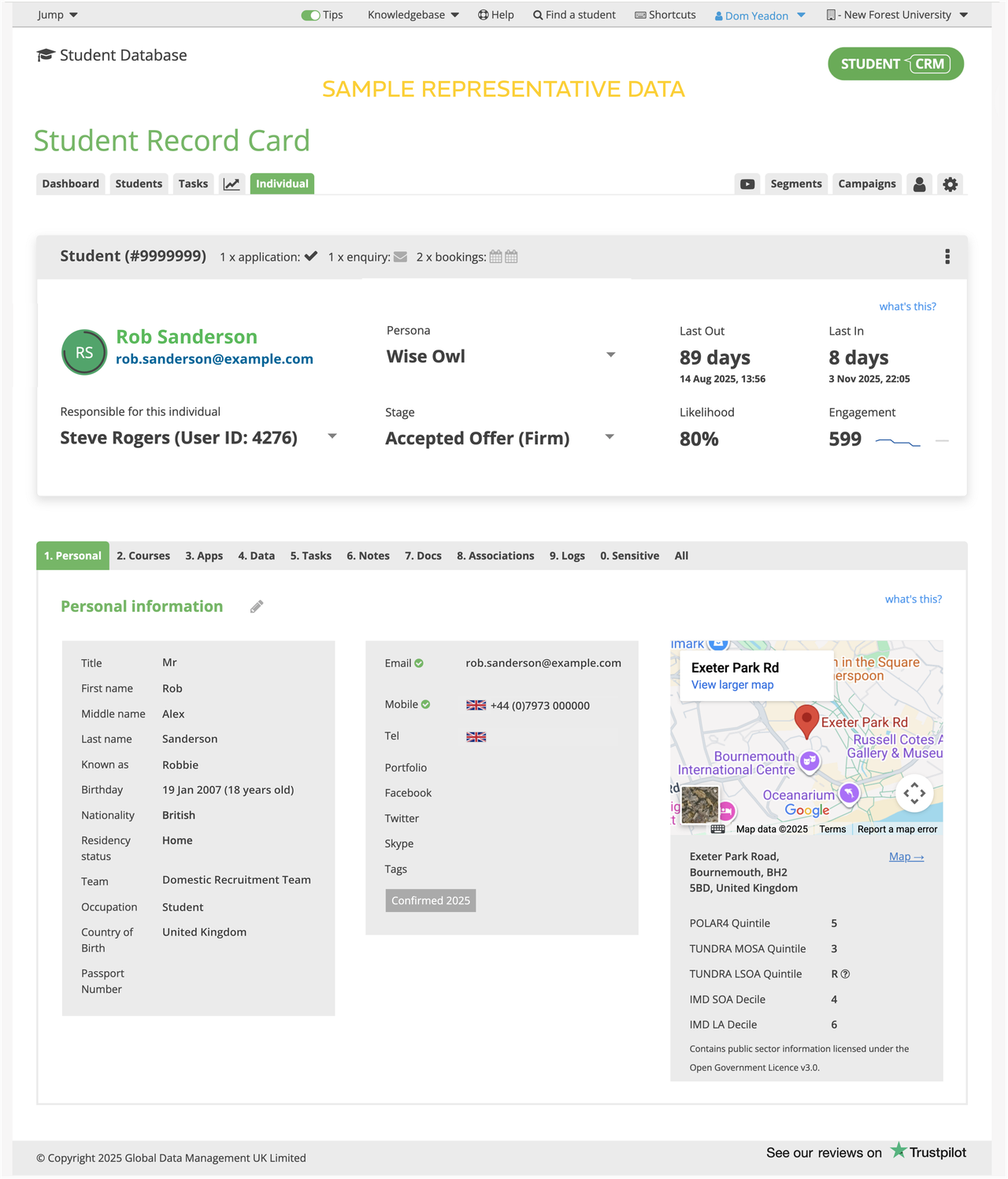Toggle the Tips switch off
The image size is (1008, 1179).
coord(311,14)
